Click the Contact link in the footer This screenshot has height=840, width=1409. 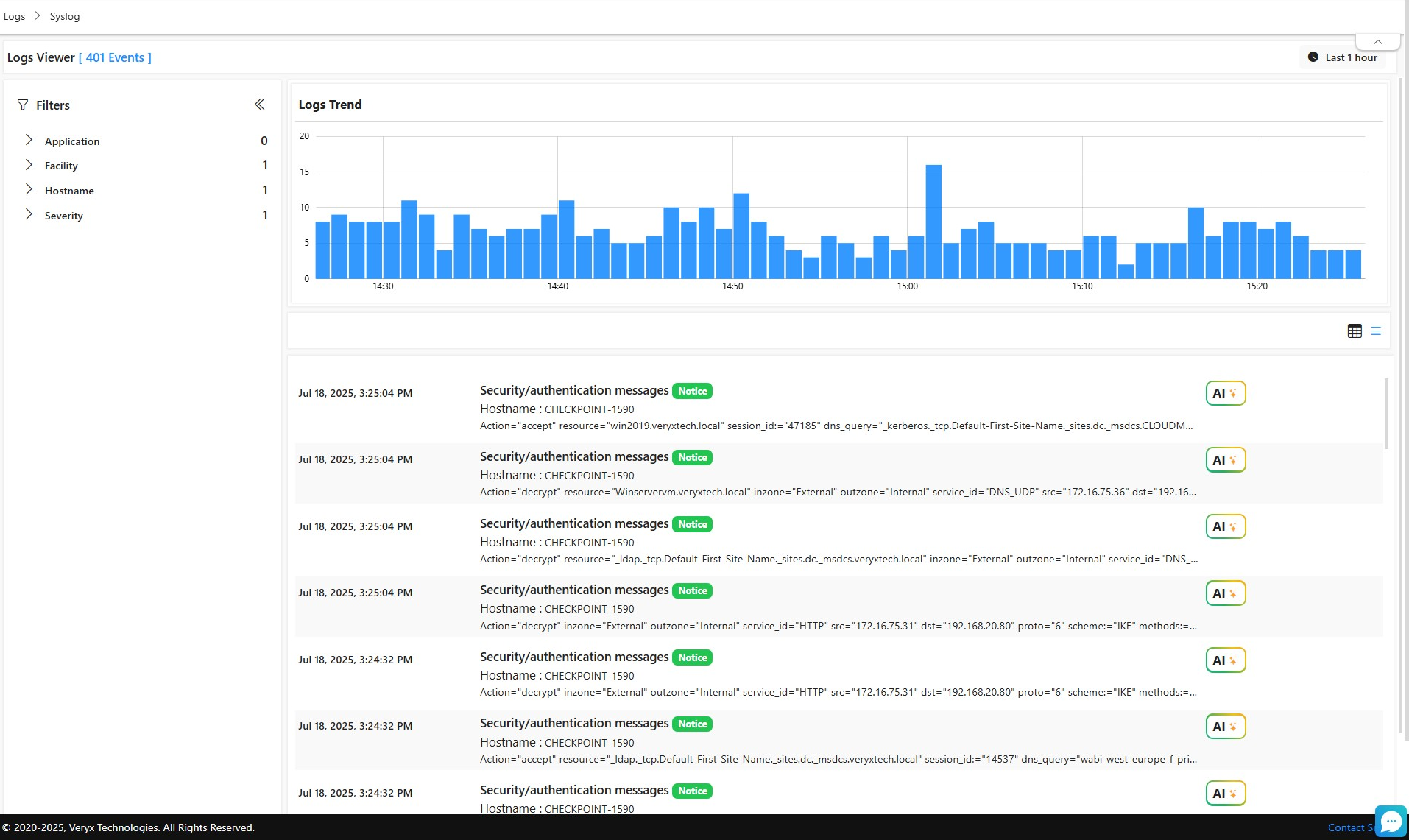point(1346,827)
